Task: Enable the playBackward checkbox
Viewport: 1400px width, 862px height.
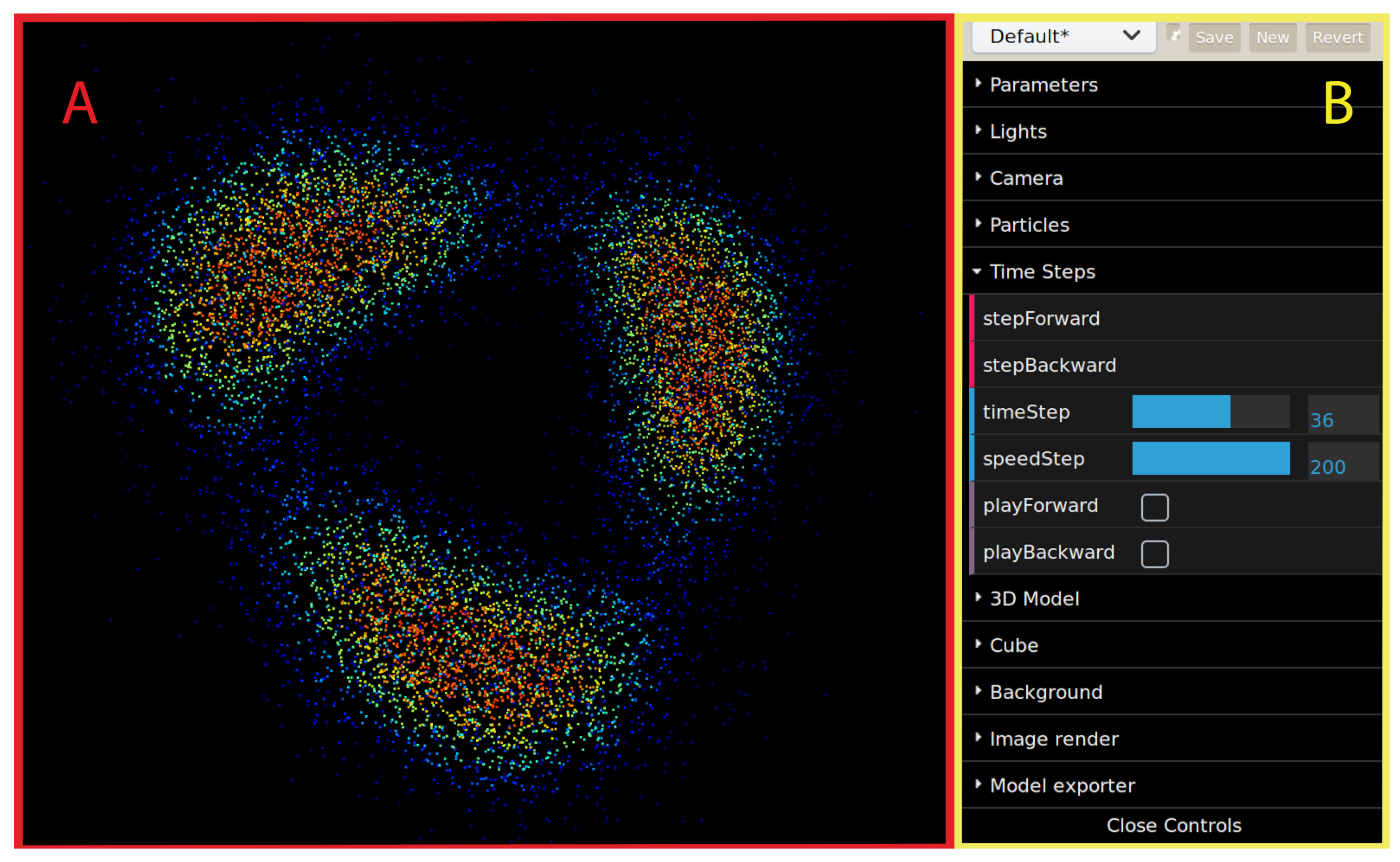Action: (1154, 554)
